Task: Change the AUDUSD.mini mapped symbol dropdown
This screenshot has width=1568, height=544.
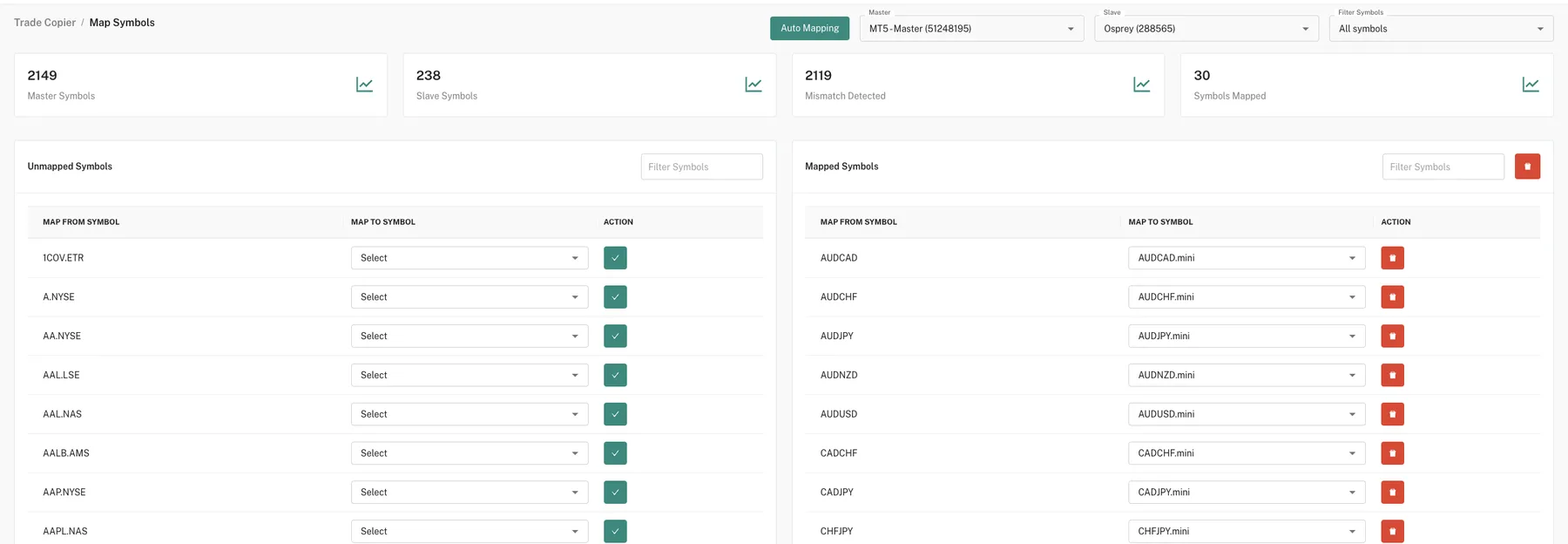Action: 1247,414
